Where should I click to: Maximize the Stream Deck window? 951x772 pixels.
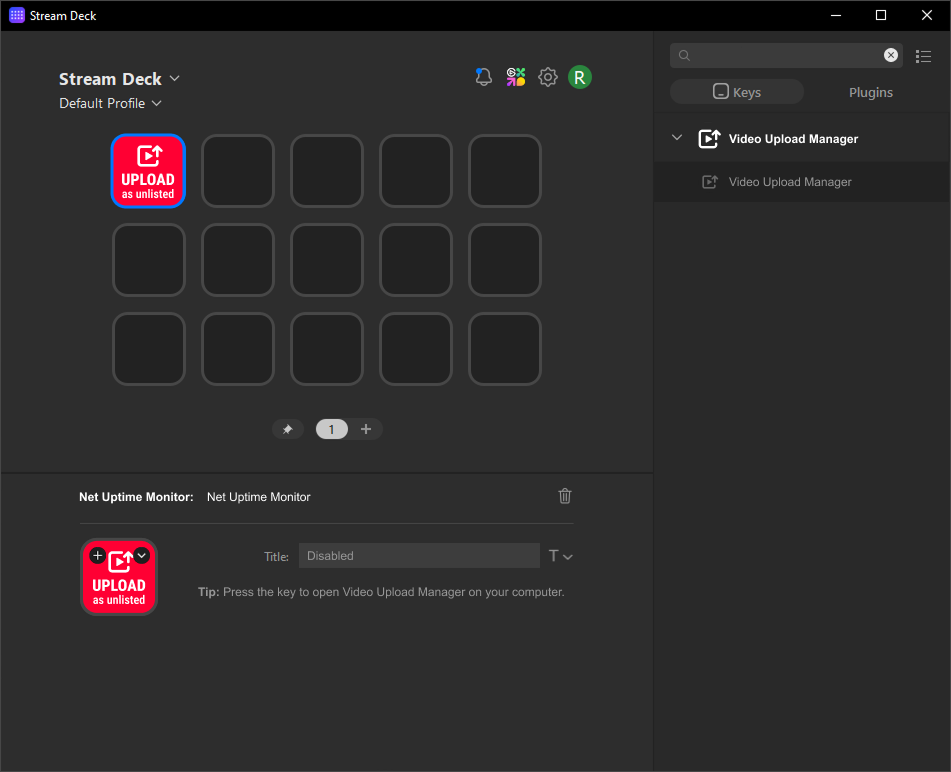881,15
